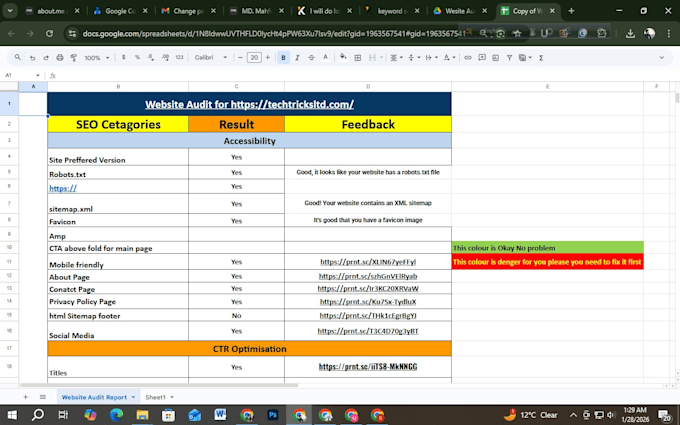Insert a chart
This screenshot has height=425, width=680.
click(x=496, y=58)
